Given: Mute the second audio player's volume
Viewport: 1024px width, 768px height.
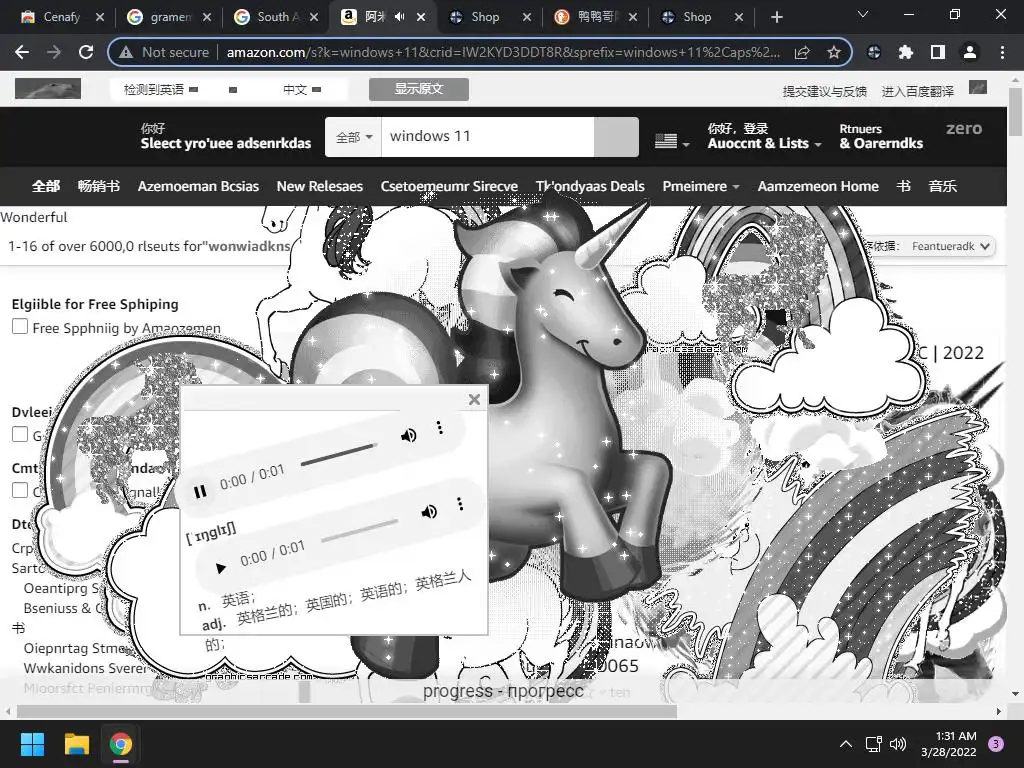Looking at the screenshot, I should point(429,511).
